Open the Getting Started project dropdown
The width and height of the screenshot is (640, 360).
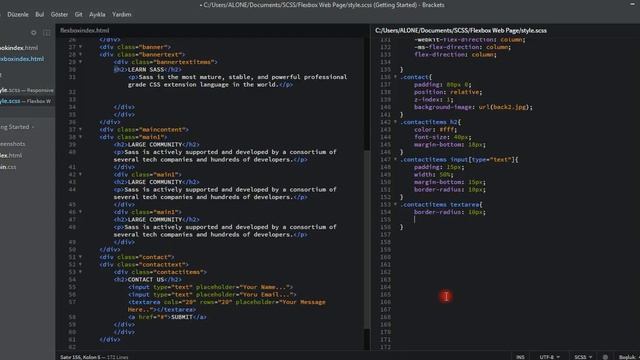click(17, 127)
